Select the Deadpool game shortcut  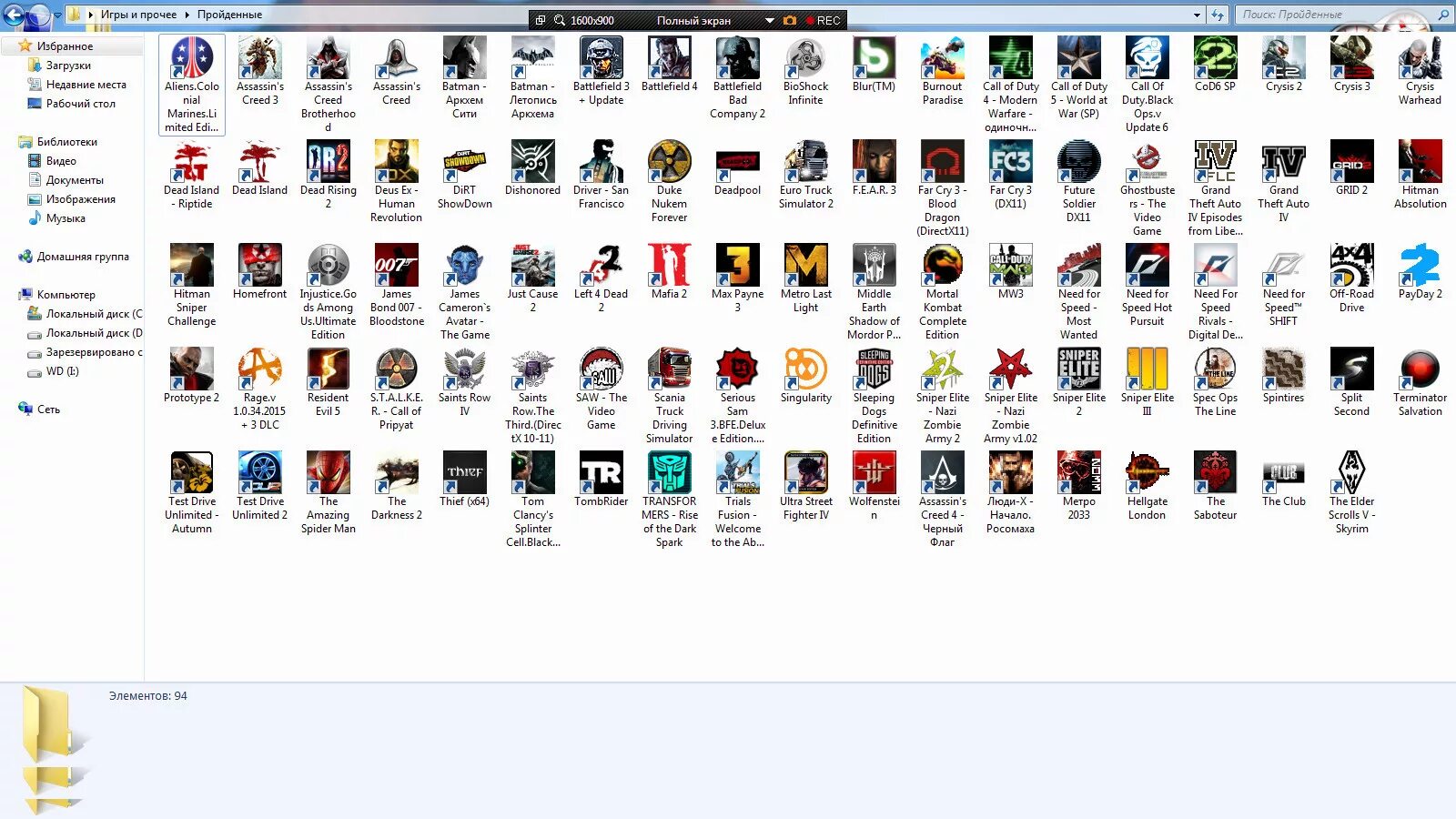[737, 162]
